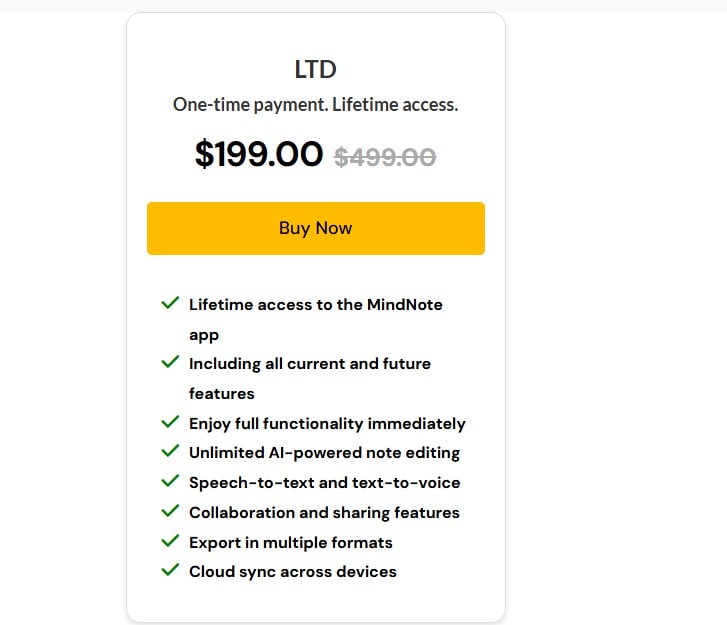The image size is (727, 625).
Task: Click the Unlimited AI-powered note editing text
Action: click(324, 453)
